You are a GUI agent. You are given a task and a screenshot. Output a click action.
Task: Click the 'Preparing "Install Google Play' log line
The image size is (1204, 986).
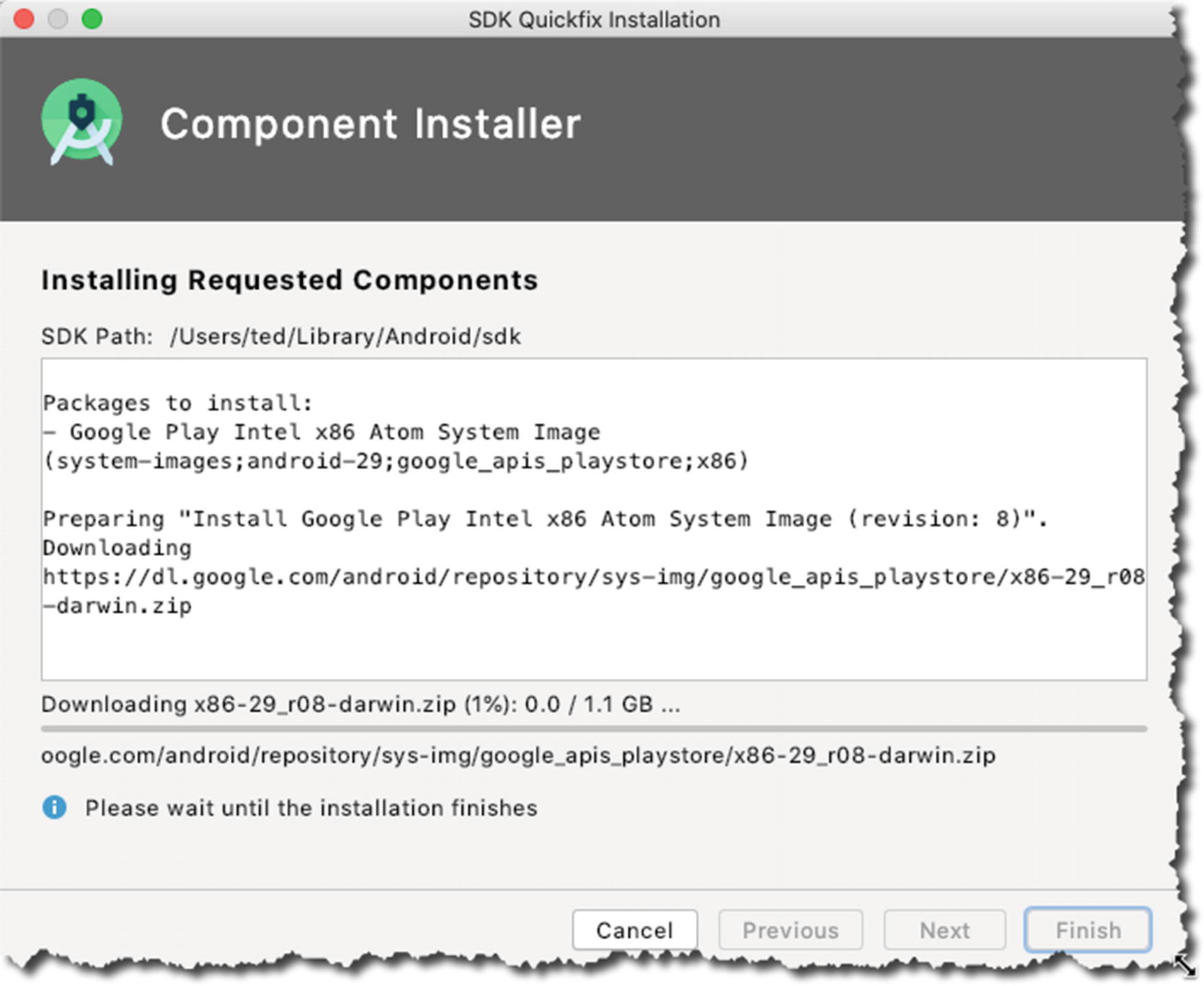(x=545, y=518)
